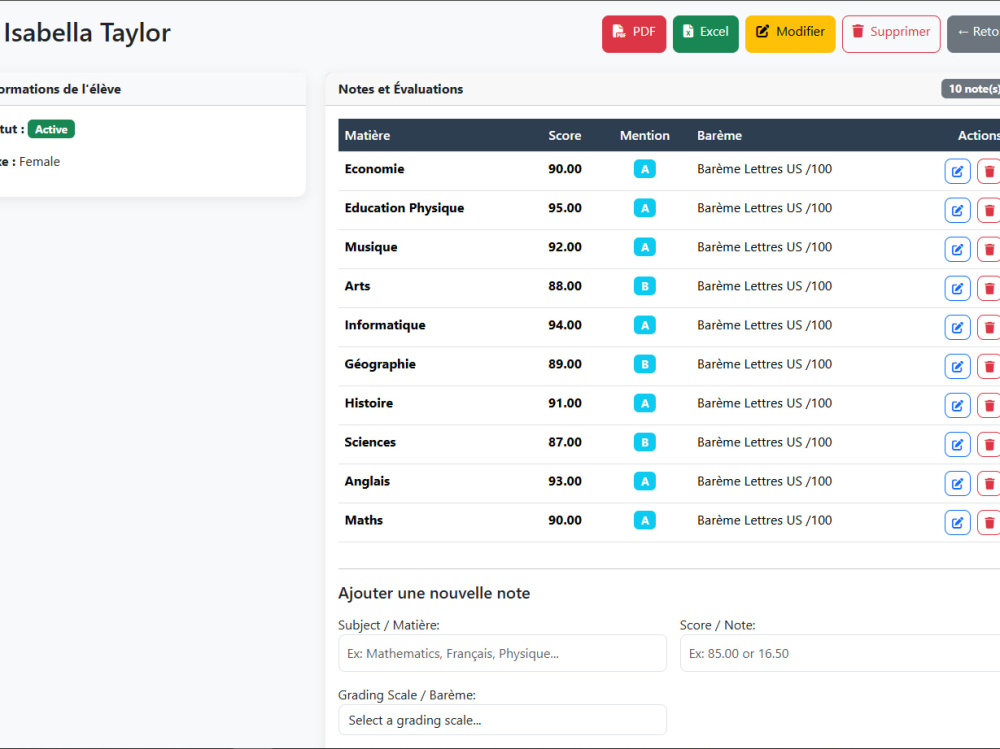Click the Score column header
Image resolution: width=1000 pixels, height=749 pixels.
564,135
